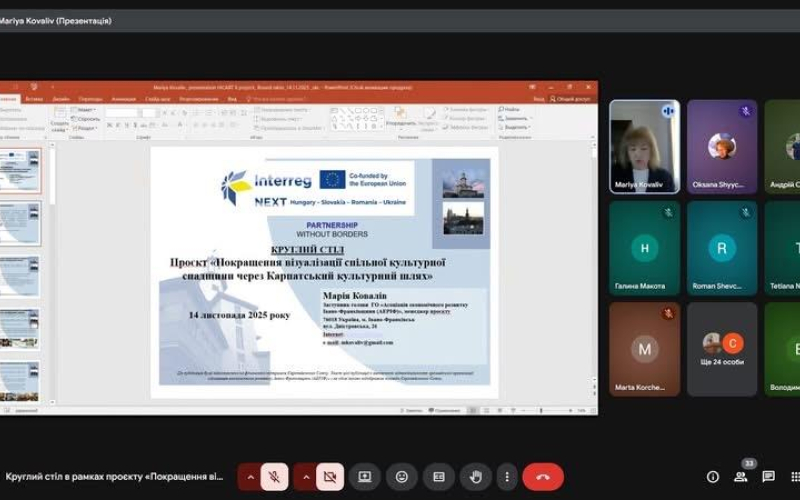Start slideshow from status bar icon

point(513,410)
